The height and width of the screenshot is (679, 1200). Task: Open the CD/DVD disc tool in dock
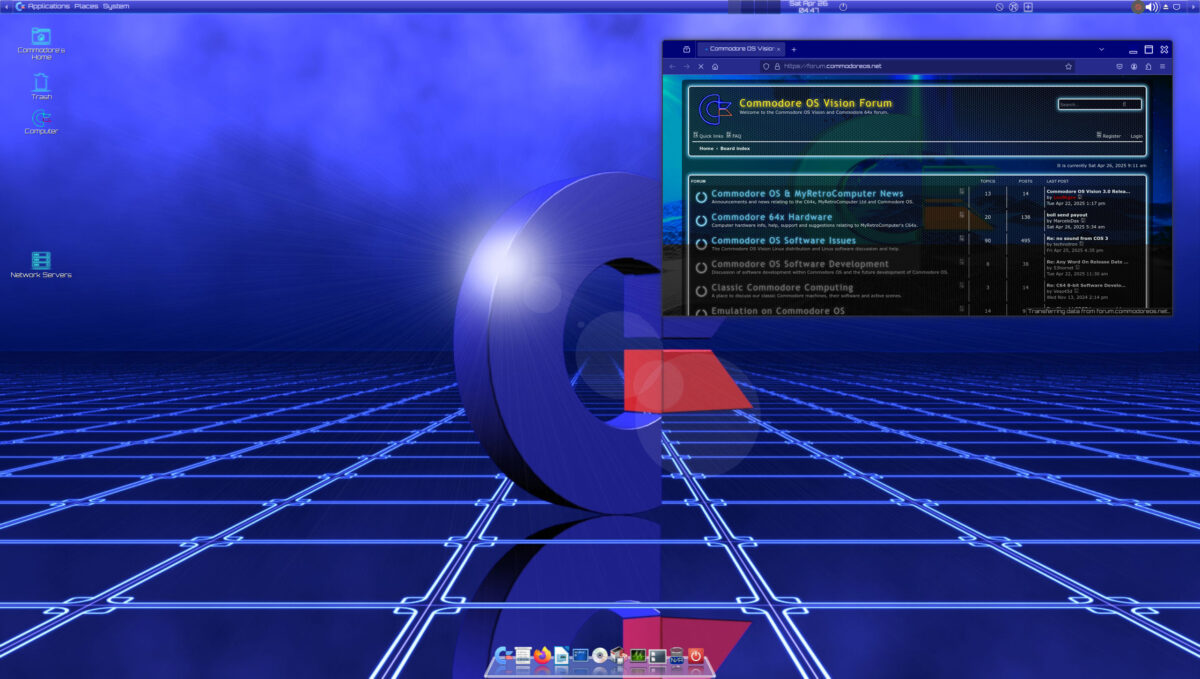599,655
